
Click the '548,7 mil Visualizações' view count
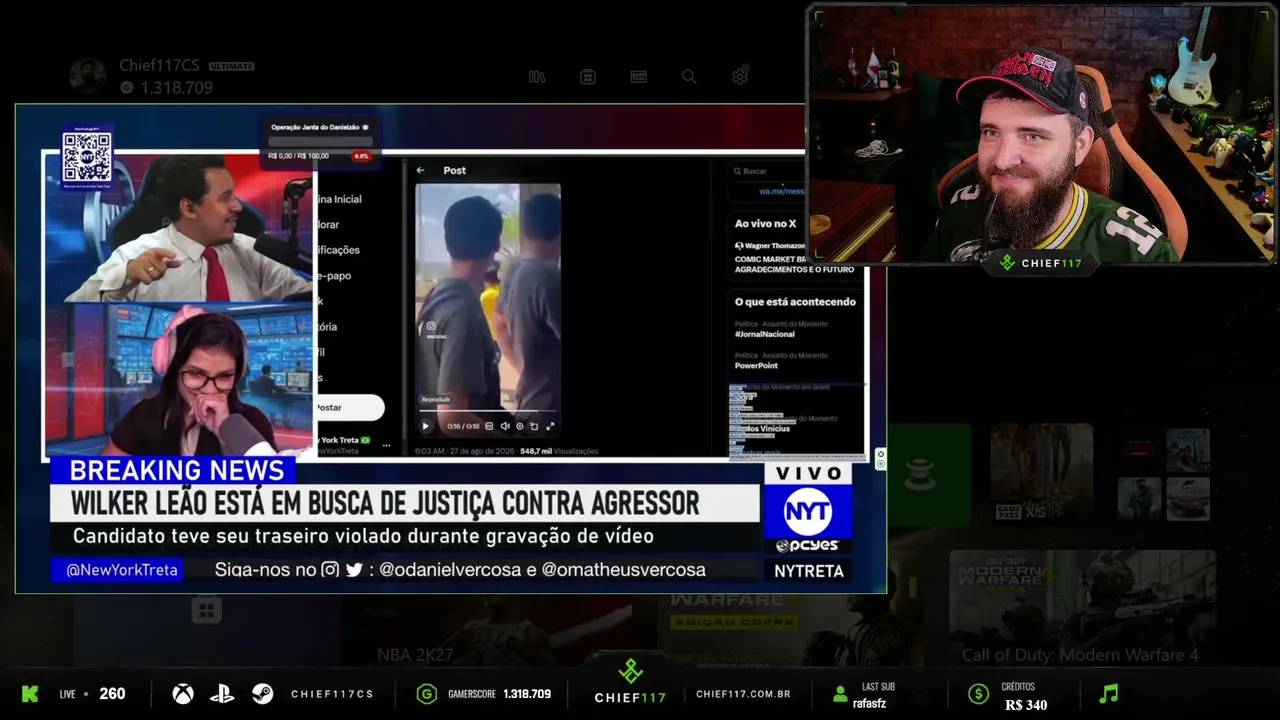(559, 451)
